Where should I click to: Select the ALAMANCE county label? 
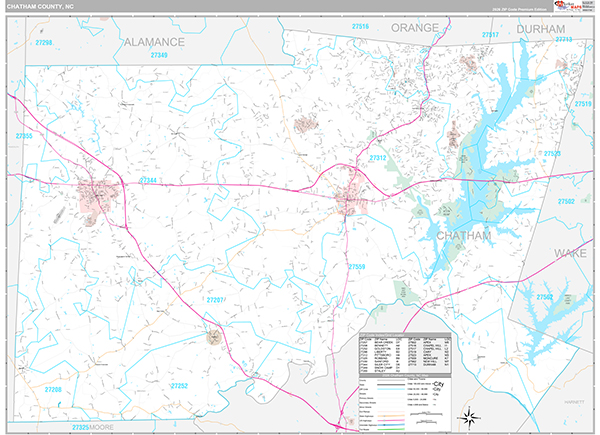tap(154, 42)
